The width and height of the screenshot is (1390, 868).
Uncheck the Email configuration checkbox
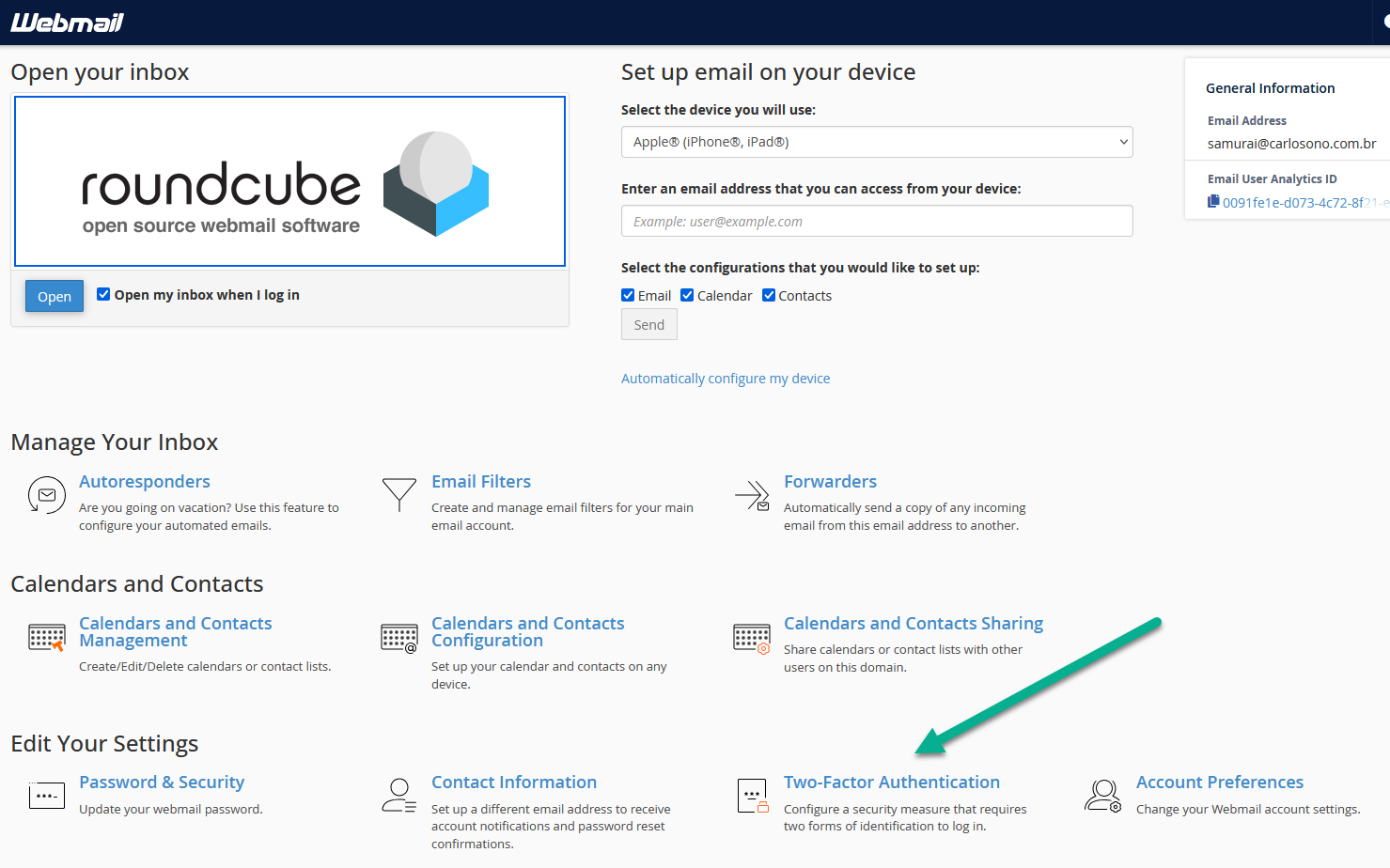tap(628, 295)
